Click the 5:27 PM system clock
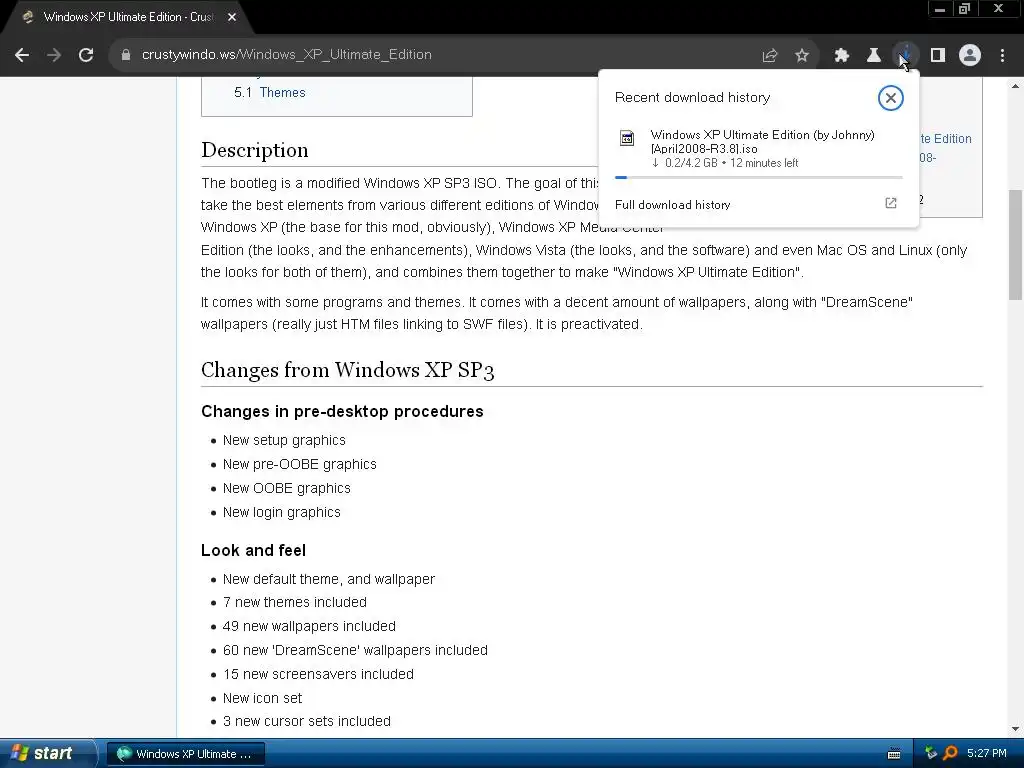 coord(987,754)
